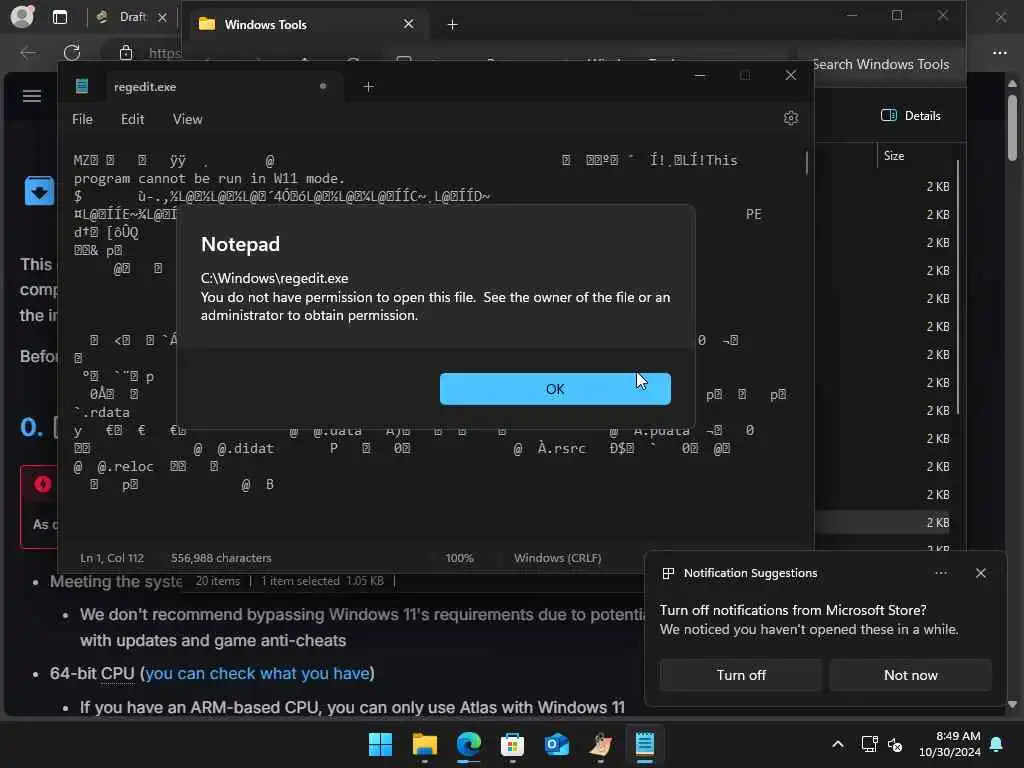
Task: Open Outlook from the taskbar
Action: [x=556, y=744]
